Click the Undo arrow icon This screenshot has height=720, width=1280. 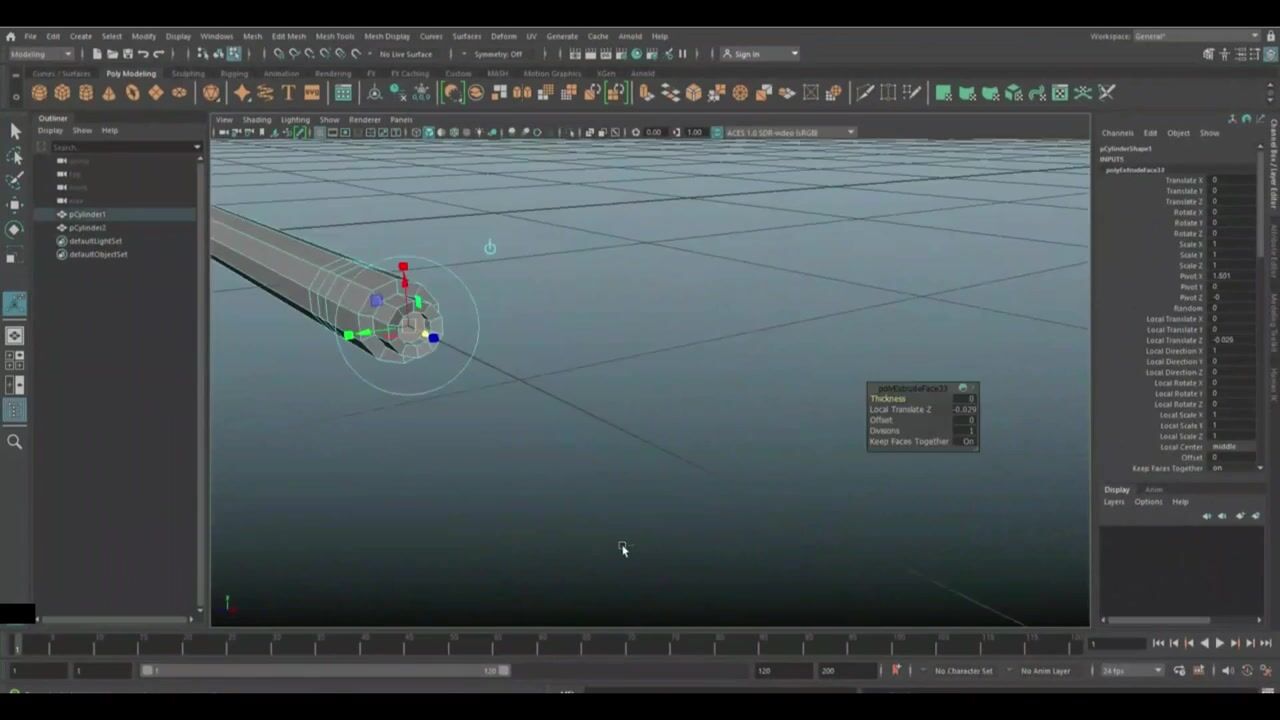143,54
